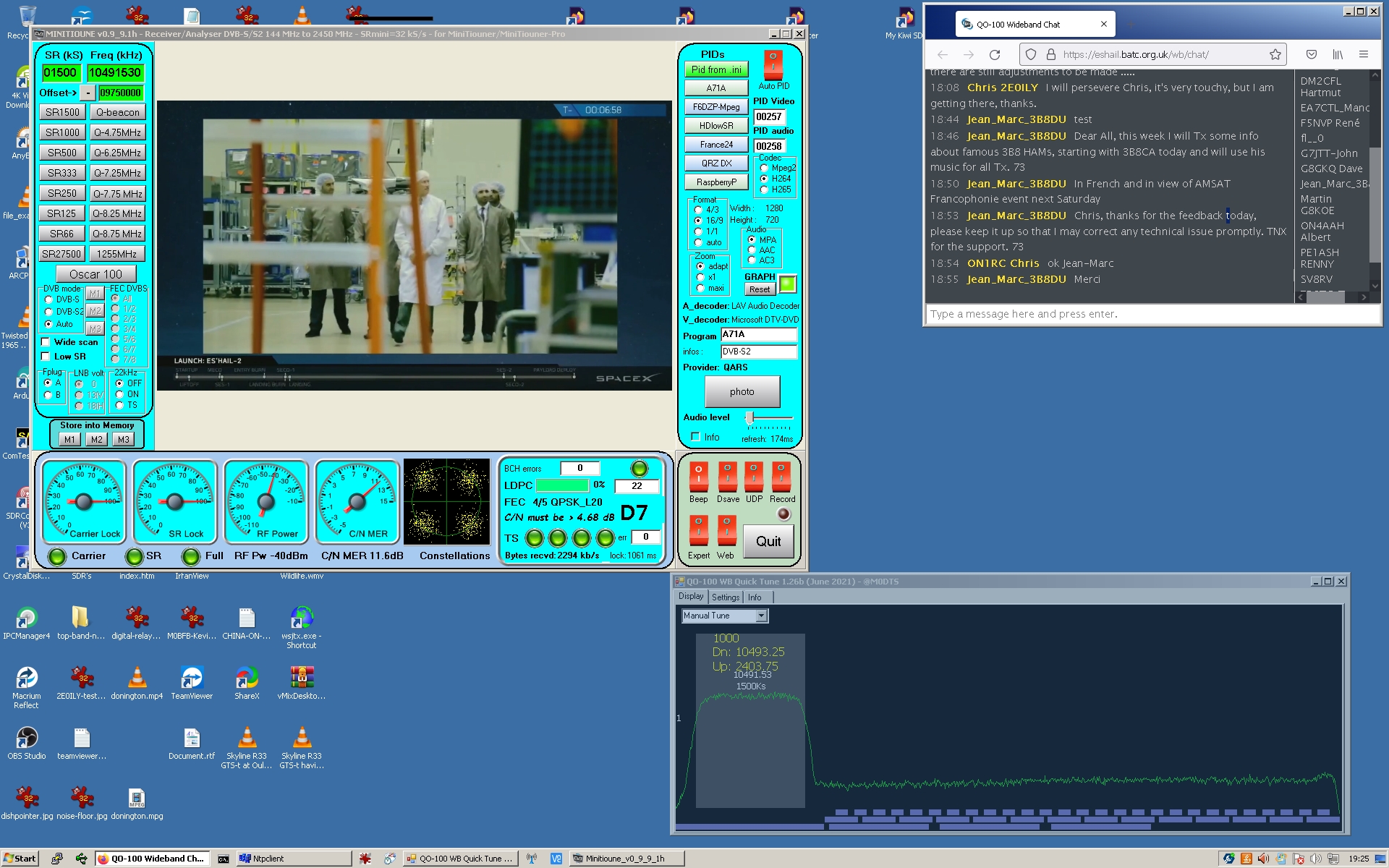The width and height of the screenshot is (1389, 868).
Task: Click the SR value 01500 field
Action: tap(60, 72)
